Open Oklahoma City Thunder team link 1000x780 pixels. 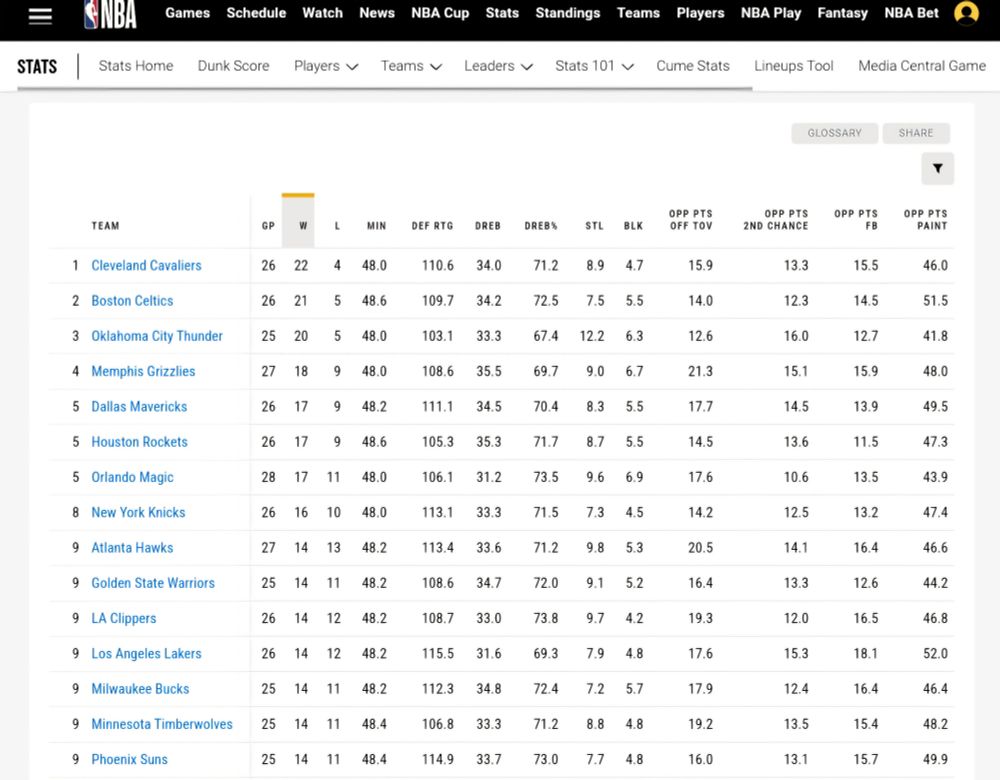coord(157,336)
